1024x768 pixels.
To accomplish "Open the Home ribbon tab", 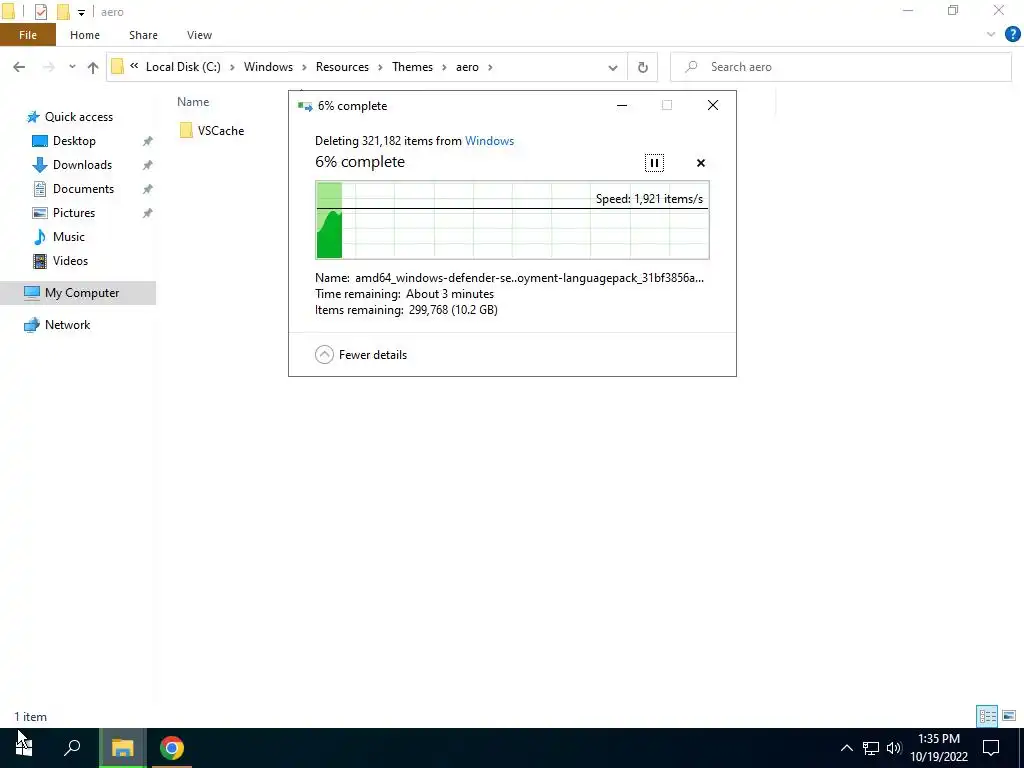I will 85,35.
